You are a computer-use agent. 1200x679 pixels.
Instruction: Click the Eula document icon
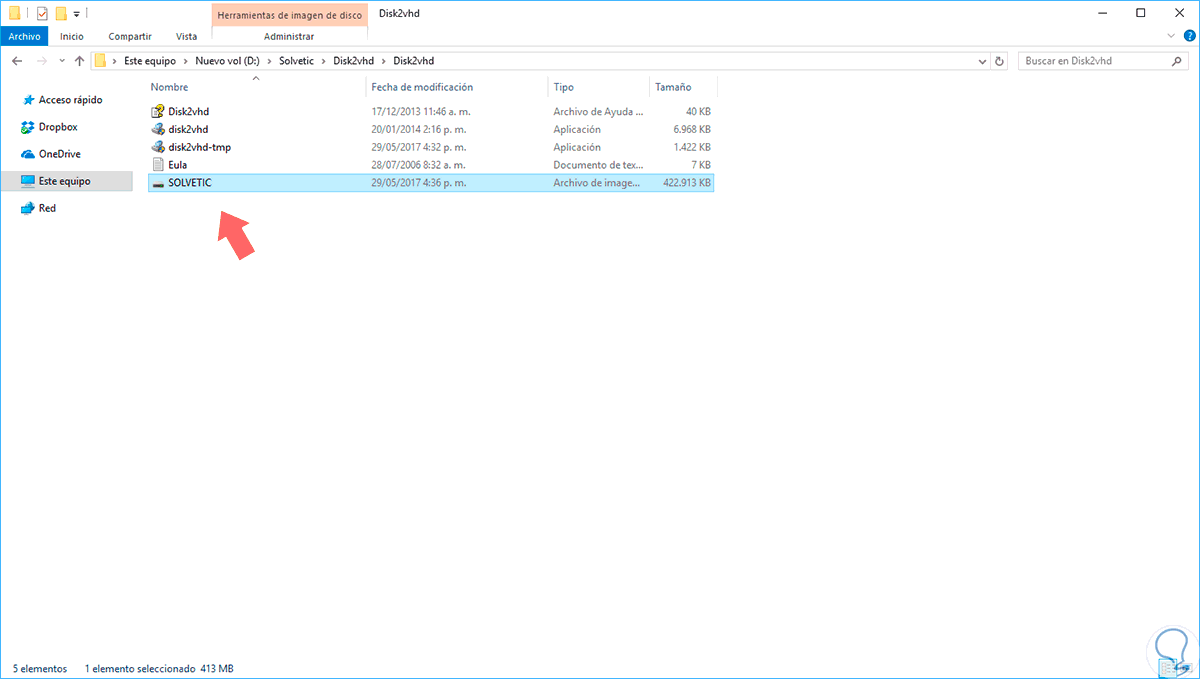point(158,165)
